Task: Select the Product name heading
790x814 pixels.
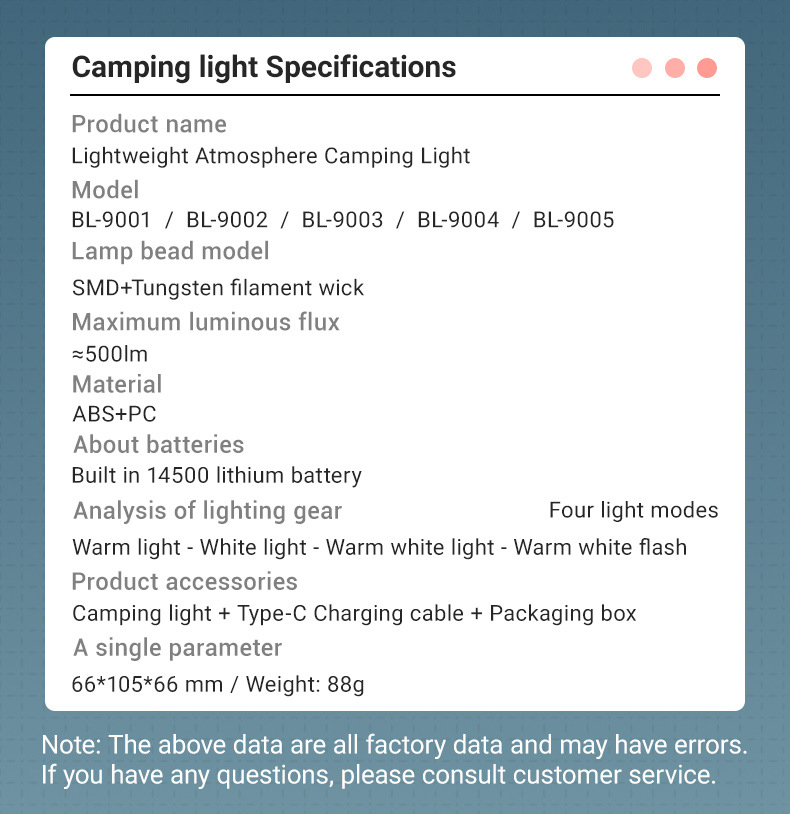Action: [x=149, y=124]
